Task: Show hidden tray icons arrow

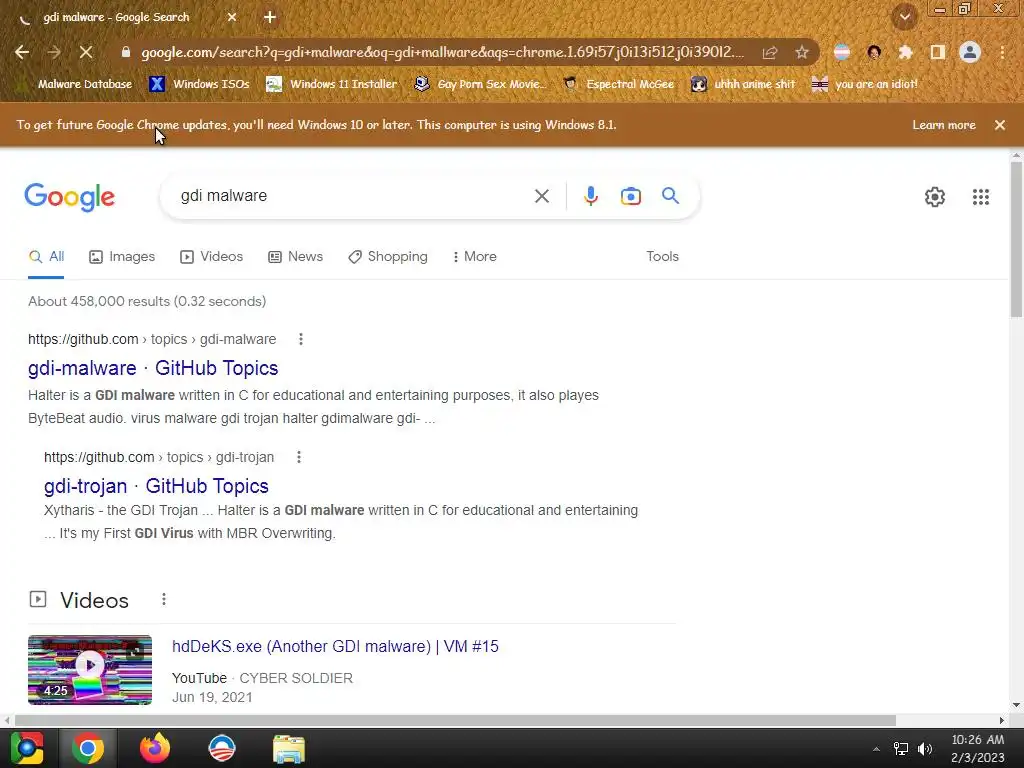Action: pos(876,749)
